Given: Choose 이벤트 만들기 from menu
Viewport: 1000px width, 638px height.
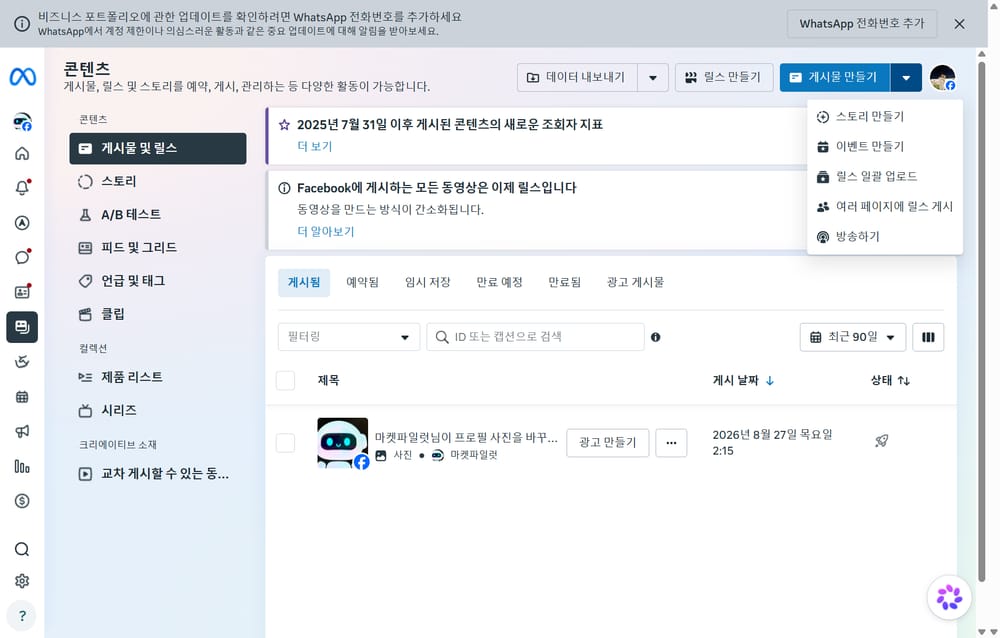Looking at the screenshot, I should coord(885,147).
